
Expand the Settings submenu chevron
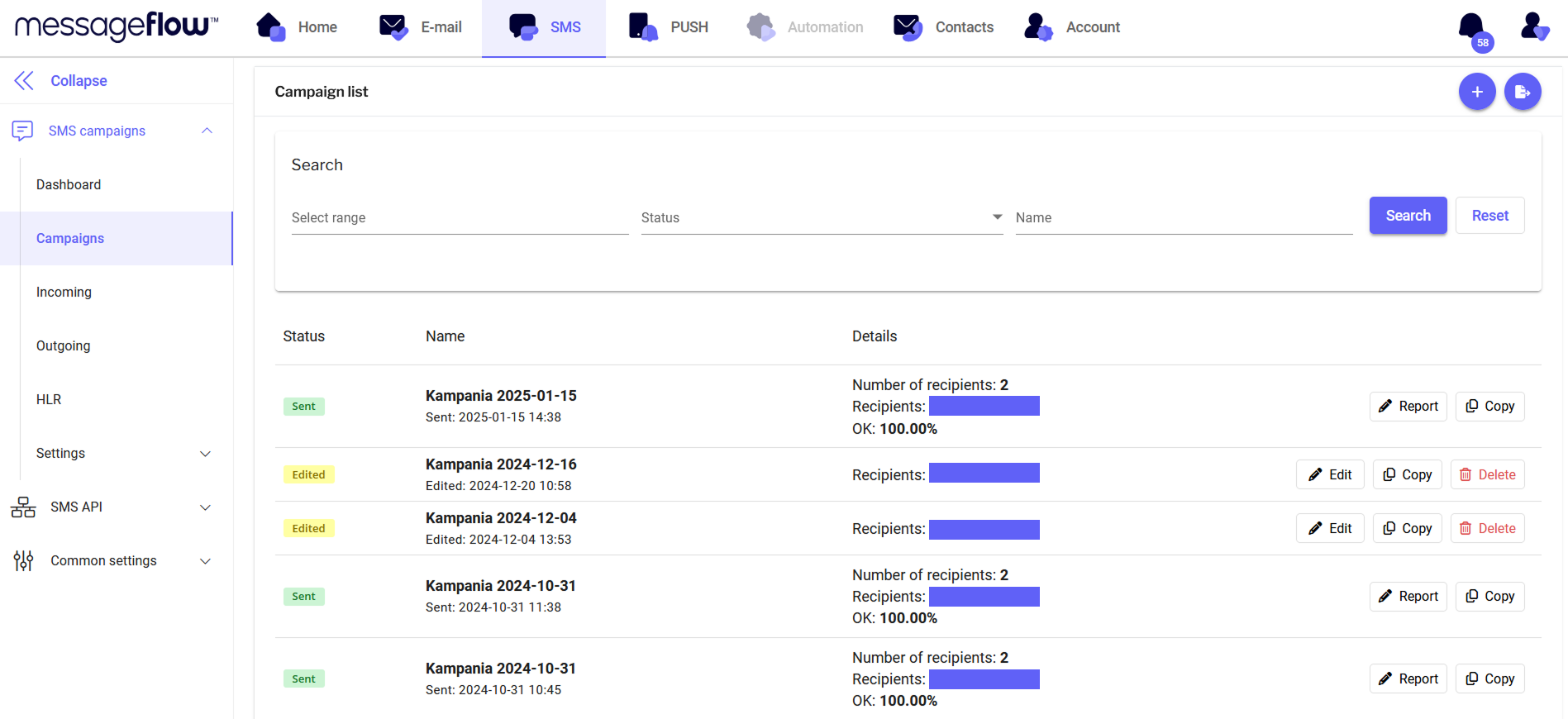[x=206, y=454]
